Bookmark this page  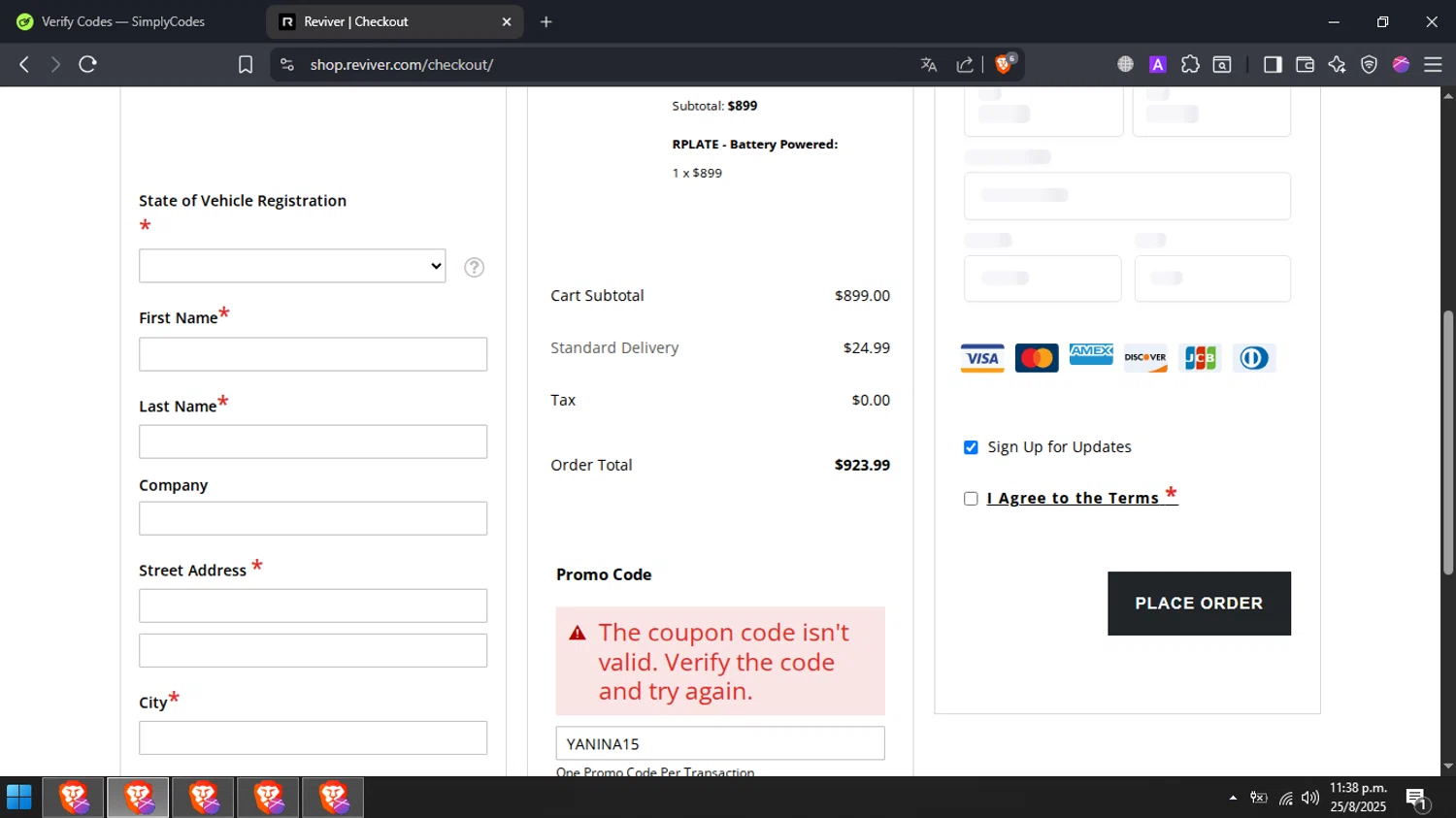[246, 64]
